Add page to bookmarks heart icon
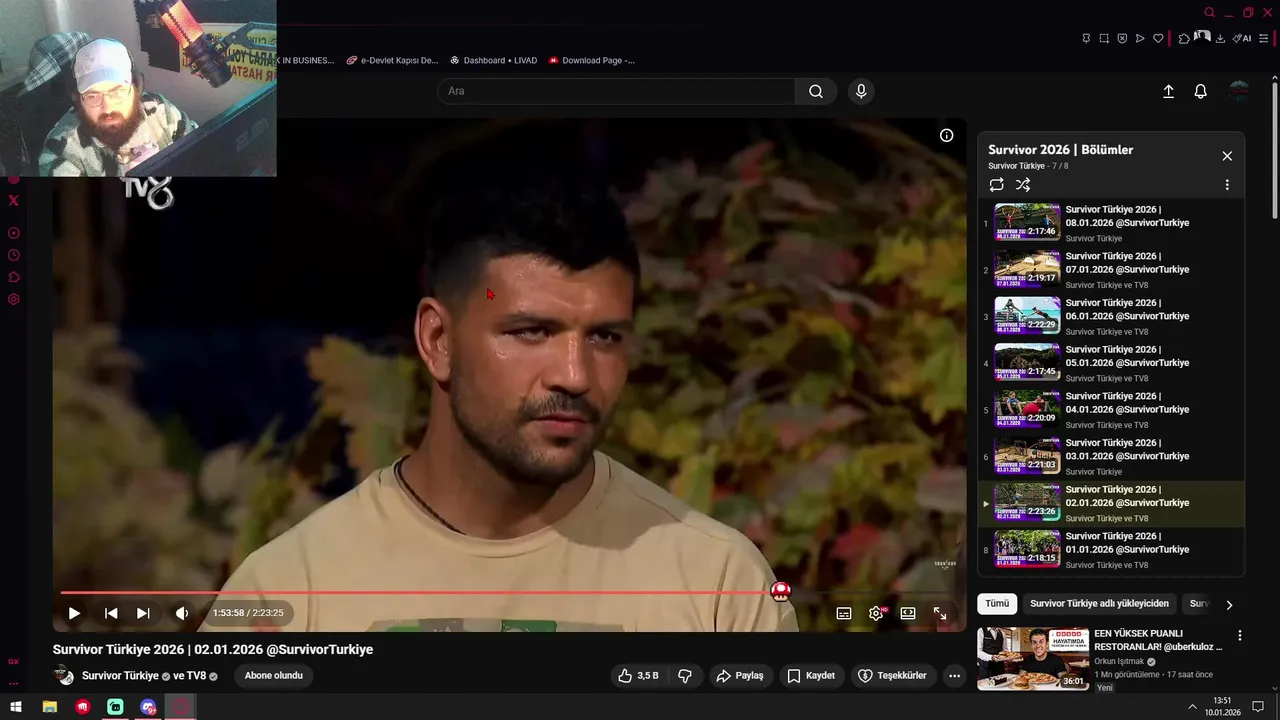This screenshot has width=1280, height=720. (1158, 38)
